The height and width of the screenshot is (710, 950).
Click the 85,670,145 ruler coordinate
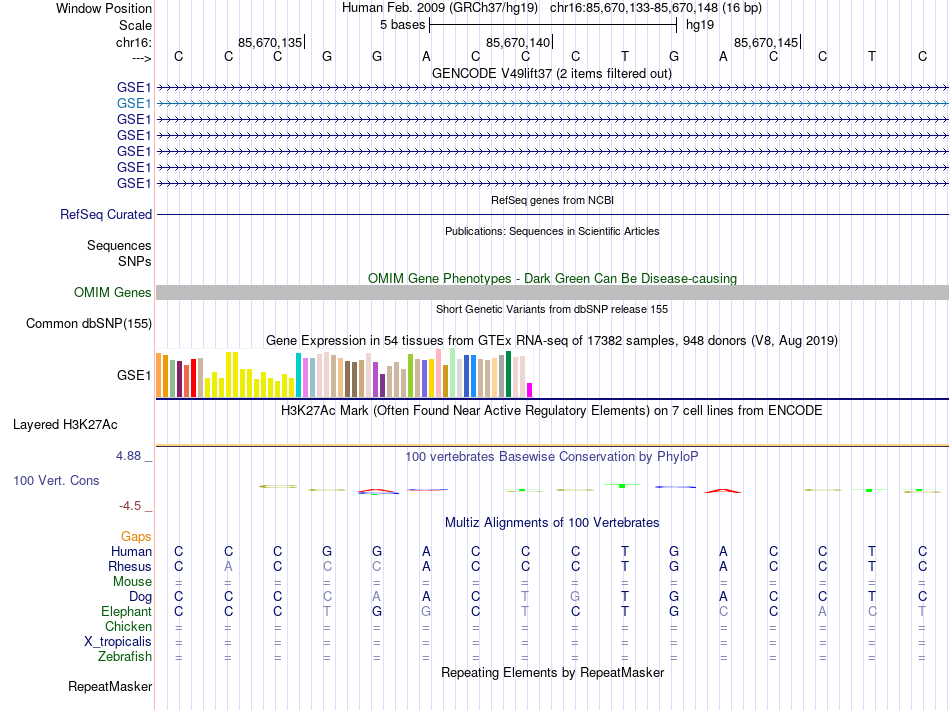766,42
